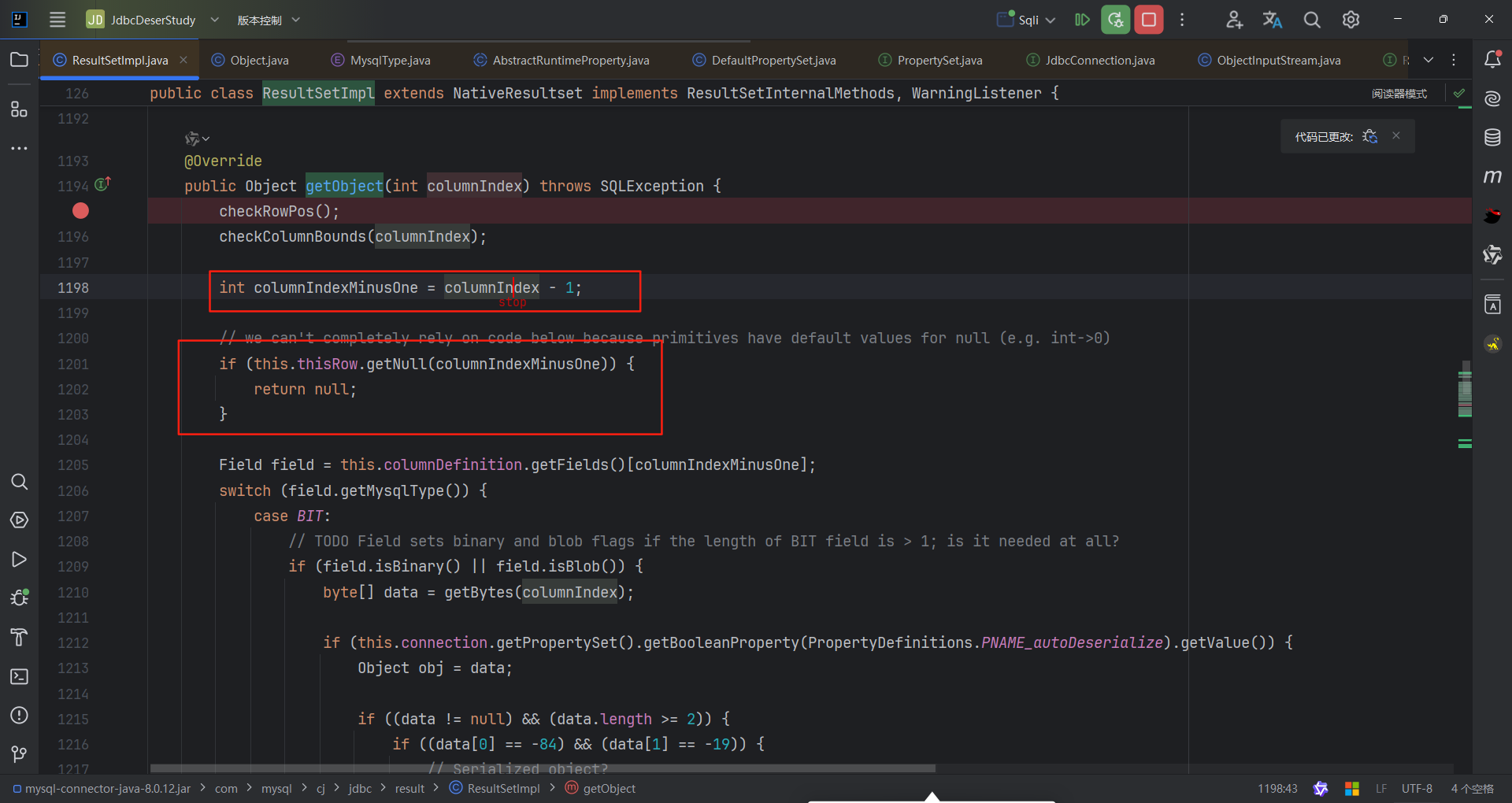1512x803 pixels.
Task: Click the columnIndexMinusOne variable on line 1198
Action: 335,288
